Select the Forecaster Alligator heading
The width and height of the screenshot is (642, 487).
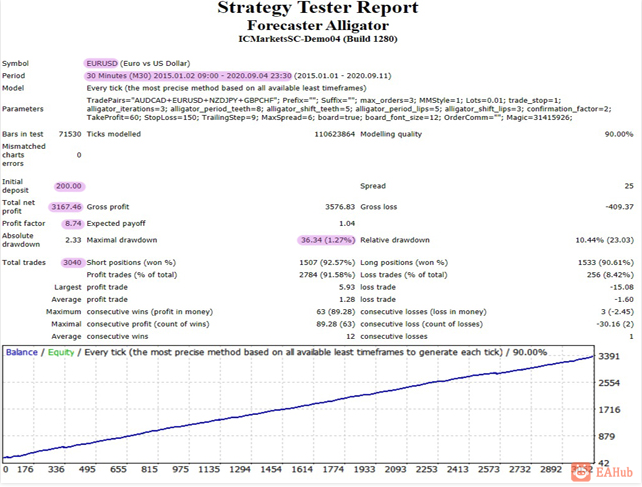[x=318, y=25]
